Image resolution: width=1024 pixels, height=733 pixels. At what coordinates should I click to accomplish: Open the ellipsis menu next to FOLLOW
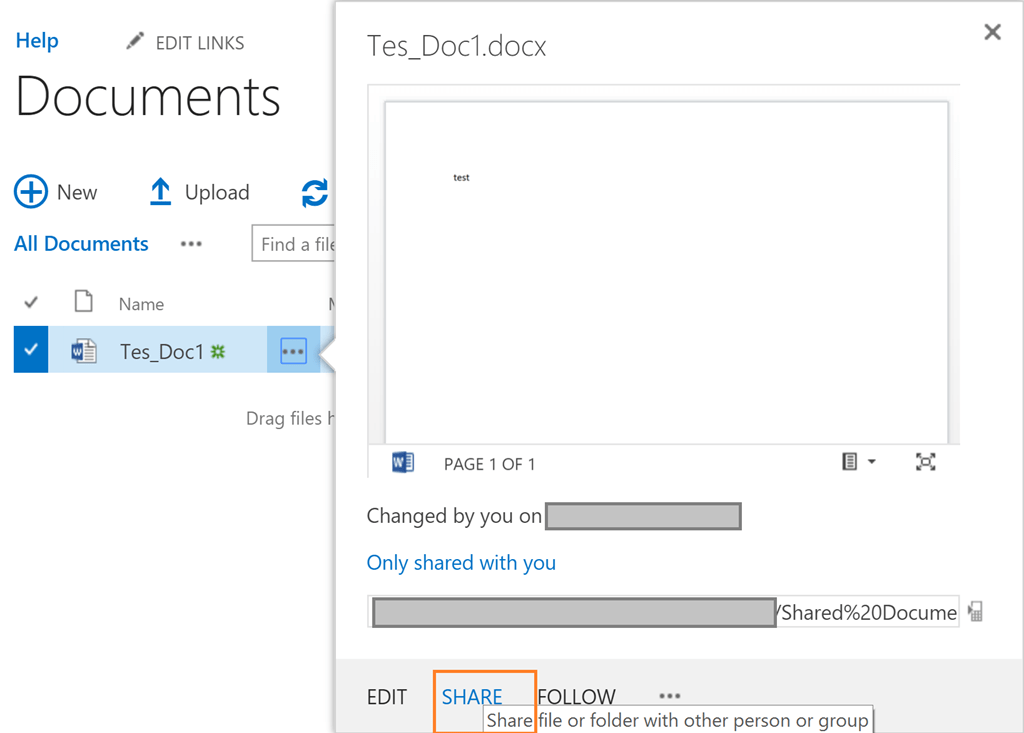[x=669, y=696]
